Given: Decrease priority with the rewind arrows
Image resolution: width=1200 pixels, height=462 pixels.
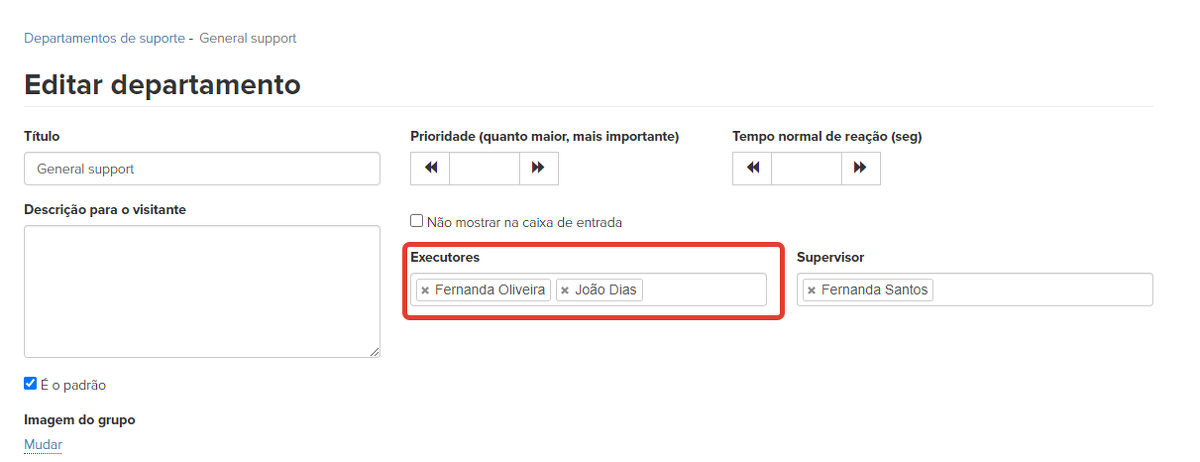Looking at the screenshot, I should tap(430, 168).
